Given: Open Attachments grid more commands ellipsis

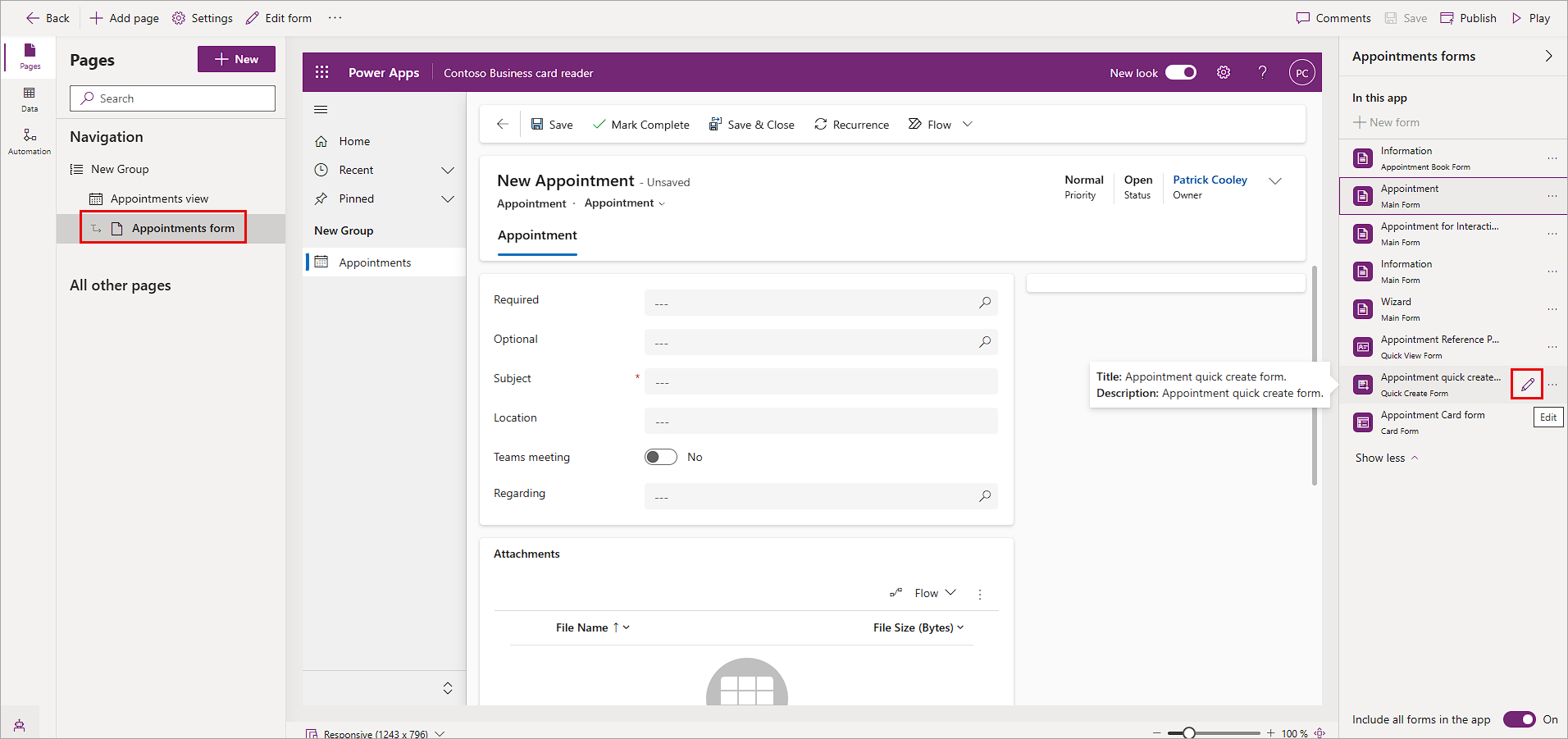Looking at the screenshot, I should [980, 594].
